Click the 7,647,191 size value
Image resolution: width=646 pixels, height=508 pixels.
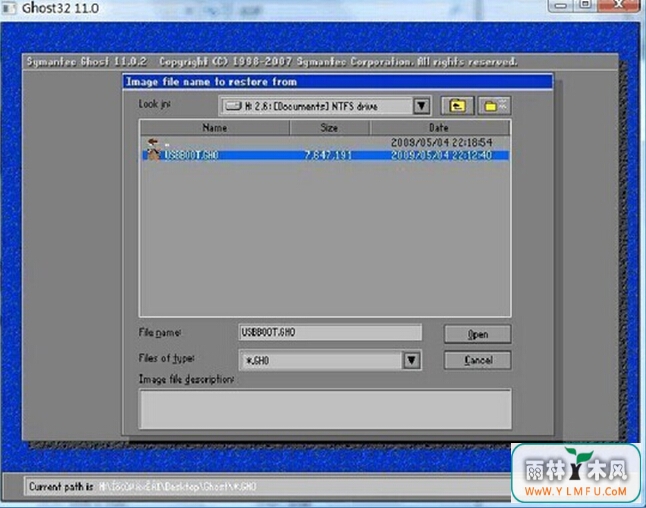328,155
